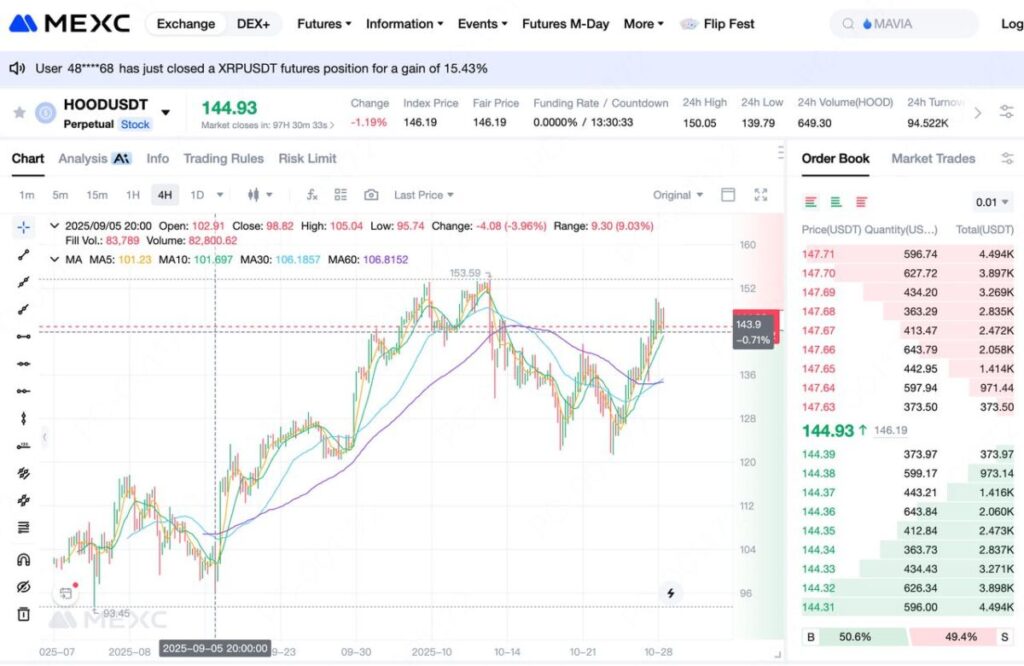Click the lightning bolt icon on the chart
This screenshot has height=666, width=1024.
point(670,593)
